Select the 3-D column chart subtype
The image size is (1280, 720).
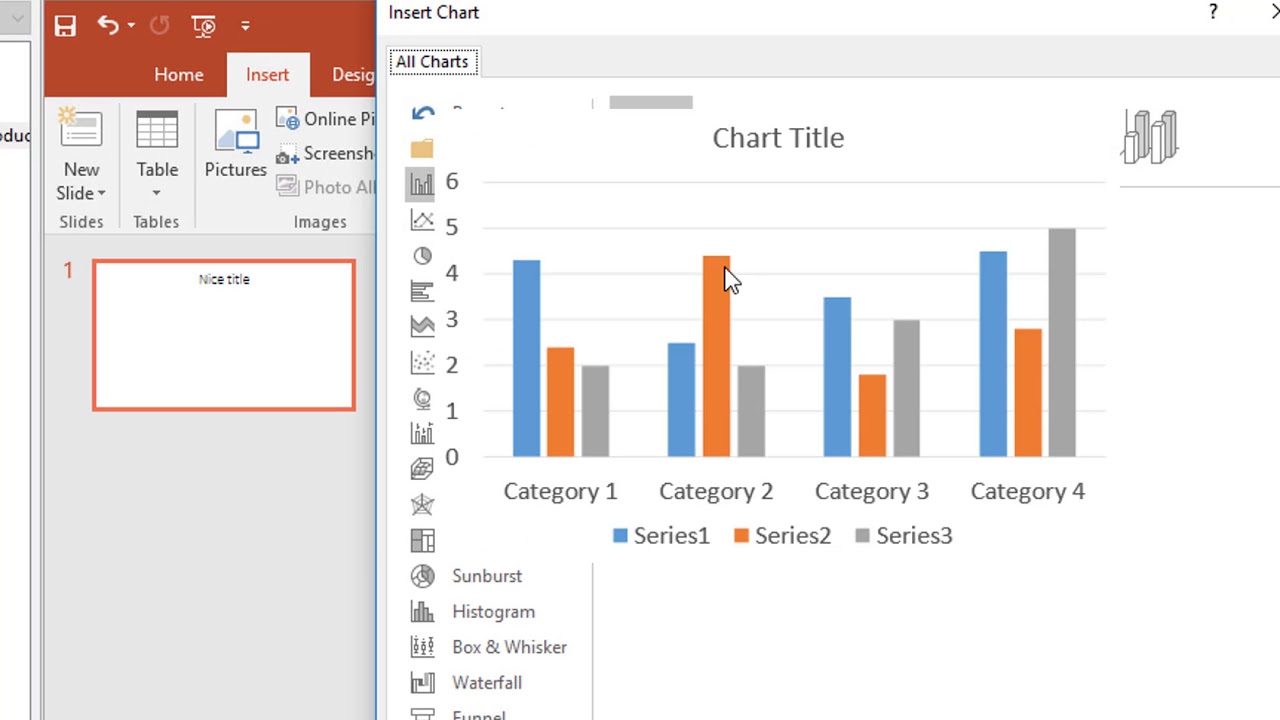[x=1150, y=136]
